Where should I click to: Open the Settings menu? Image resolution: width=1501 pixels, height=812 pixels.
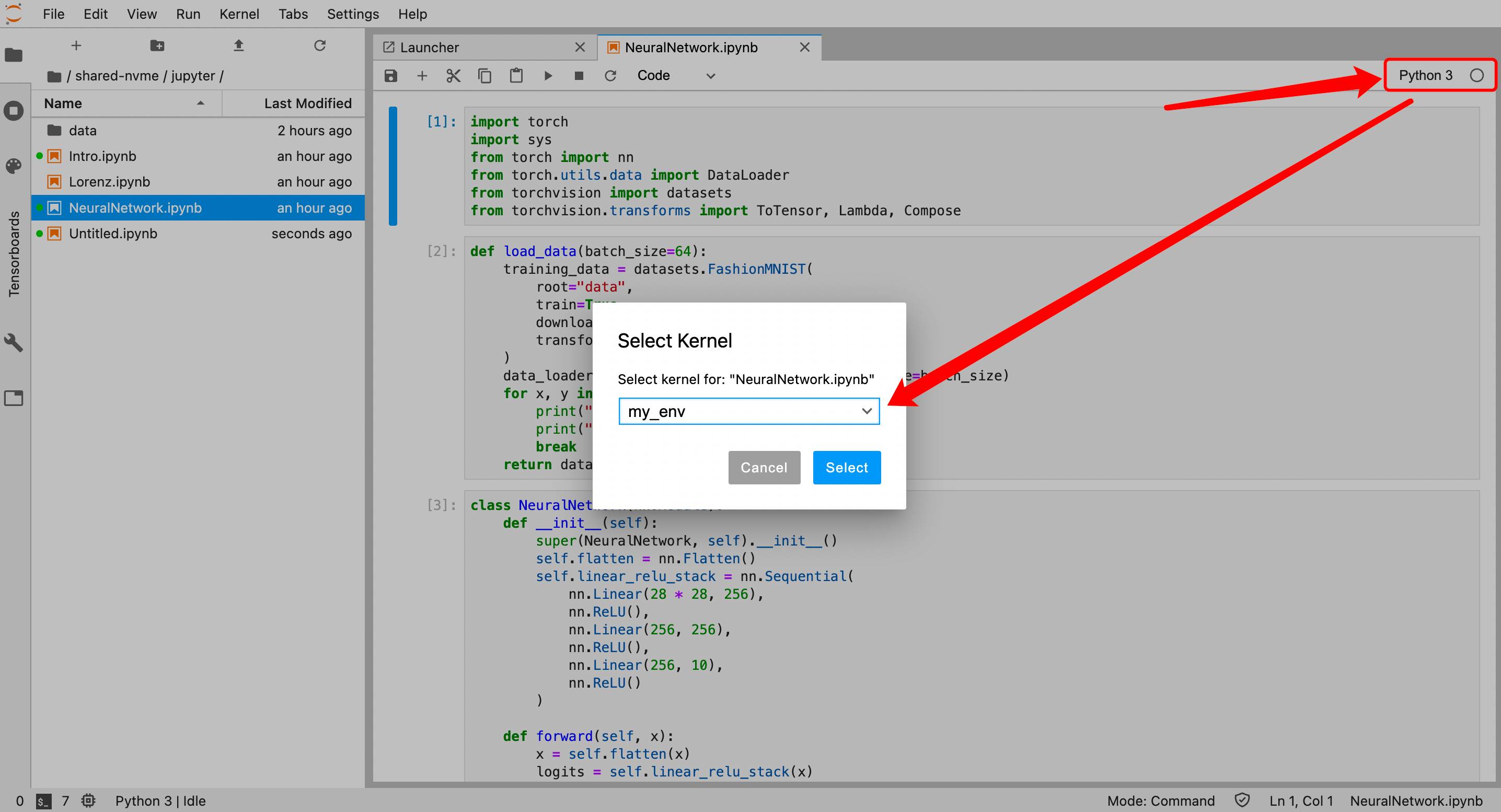[x=353, y=14]
